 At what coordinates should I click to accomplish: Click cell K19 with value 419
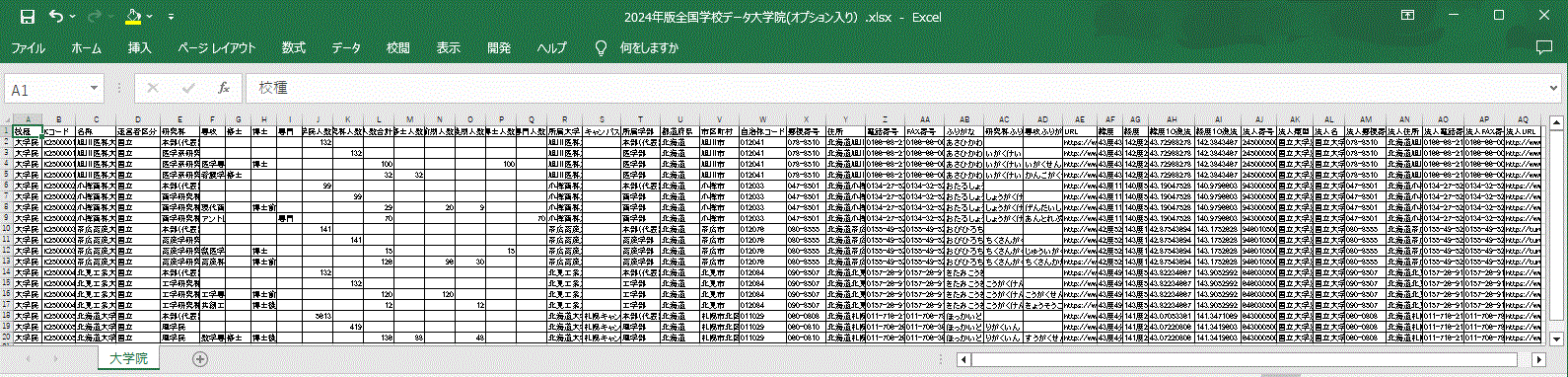[x=348, y=327]
